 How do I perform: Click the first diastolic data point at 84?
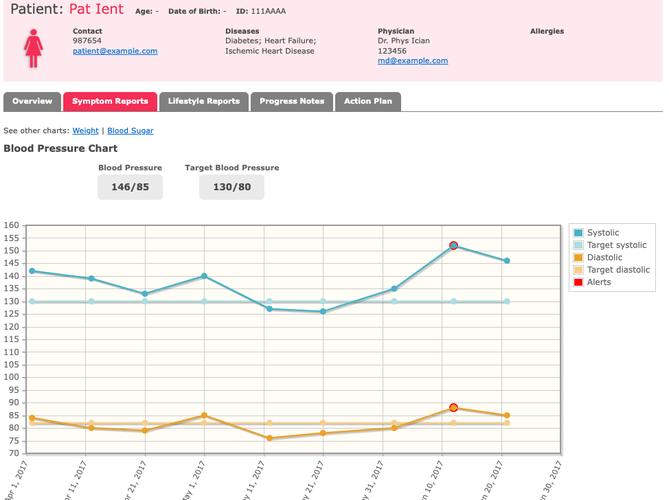(32, 418)
